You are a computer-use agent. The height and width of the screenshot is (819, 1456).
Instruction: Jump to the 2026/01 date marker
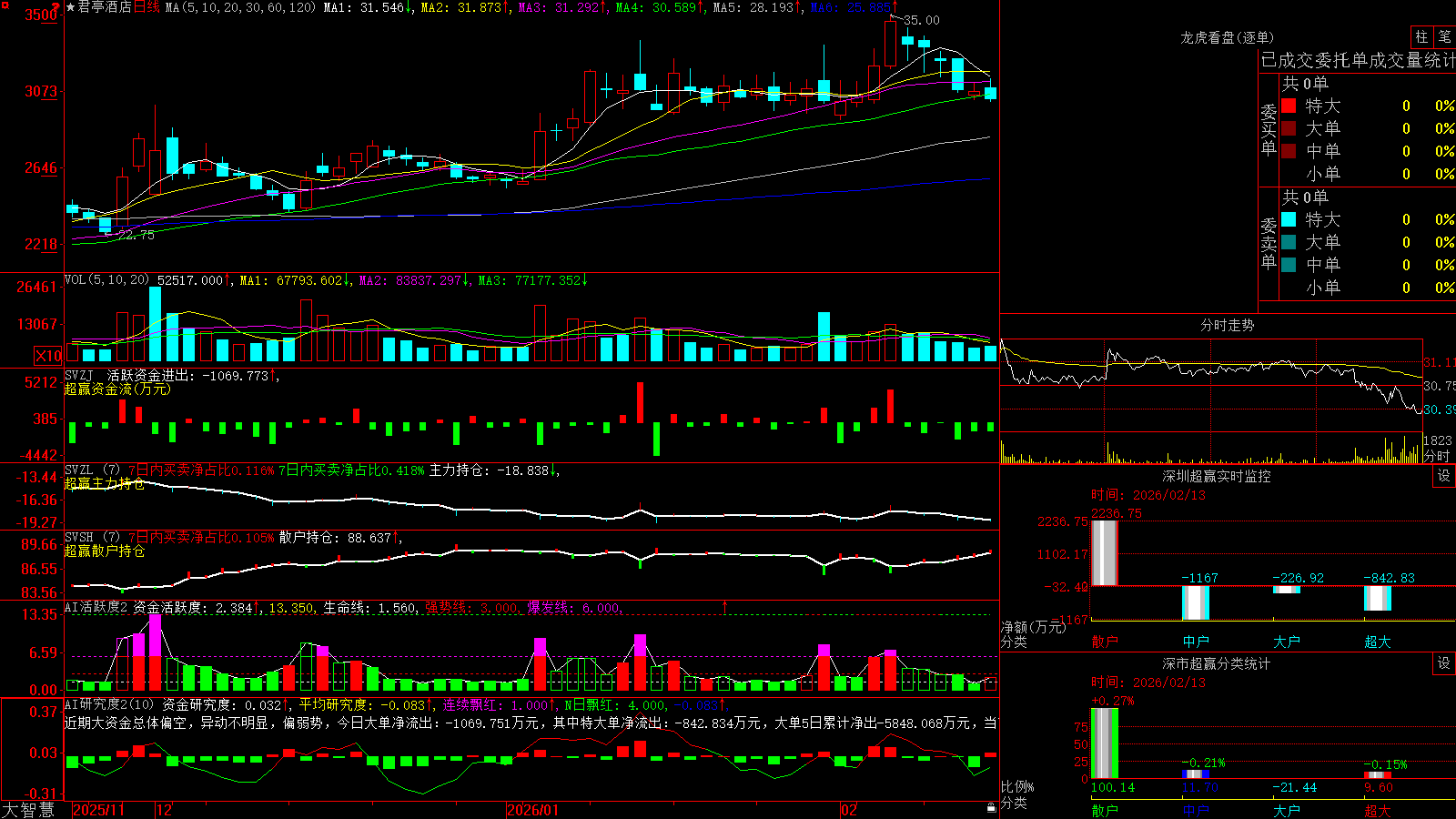coord(533,810)
